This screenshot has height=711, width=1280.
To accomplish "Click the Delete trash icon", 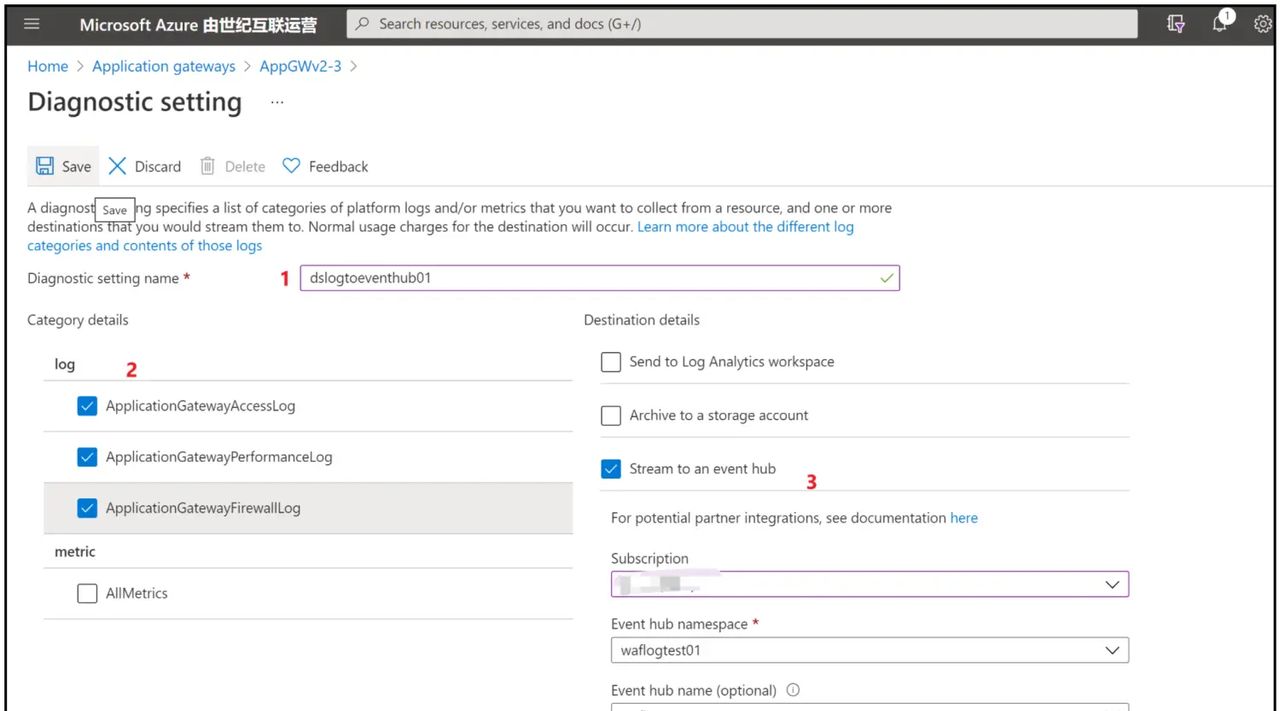I will point(207,166).
